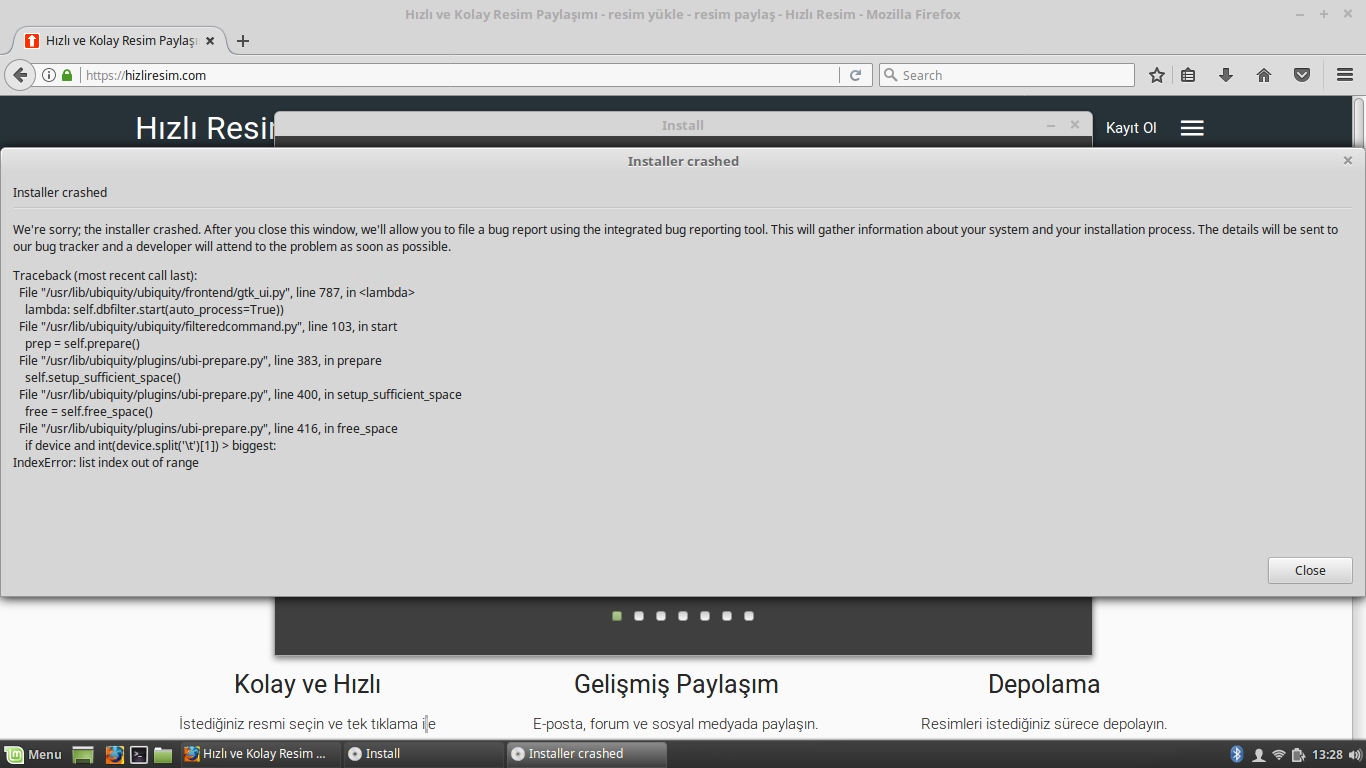Click the Hızlı Resim site logo

tap(205, 128)
